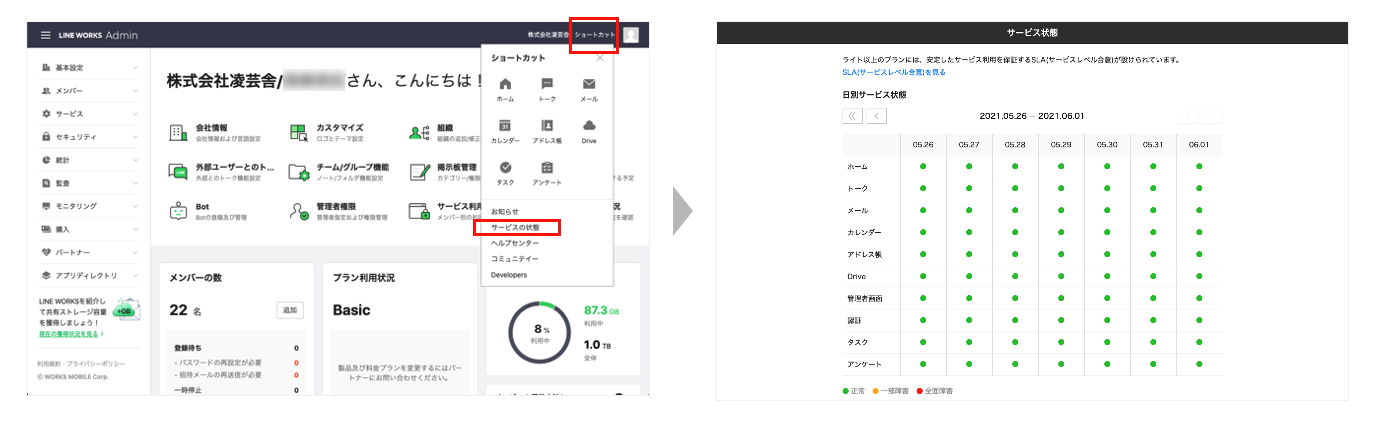Image resolution: width=1377 pixels, height=425 pixels.
Task: Jump back with the double-arrow date button
Action: [853, 116]
